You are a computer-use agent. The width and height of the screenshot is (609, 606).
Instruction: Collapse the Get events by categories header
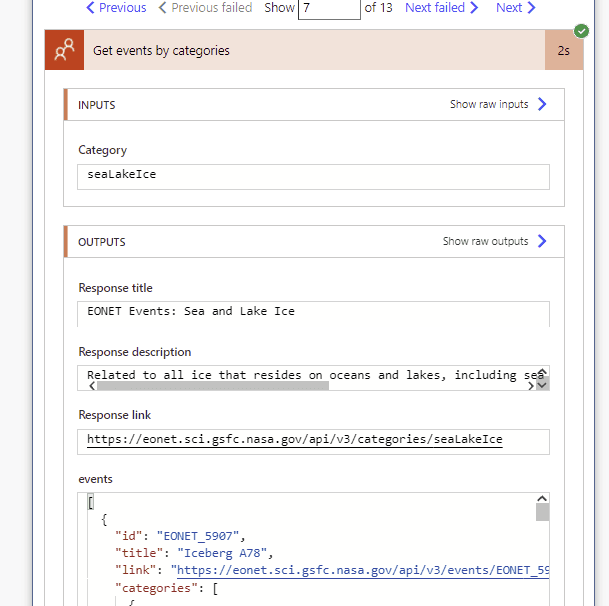(314, 50)
